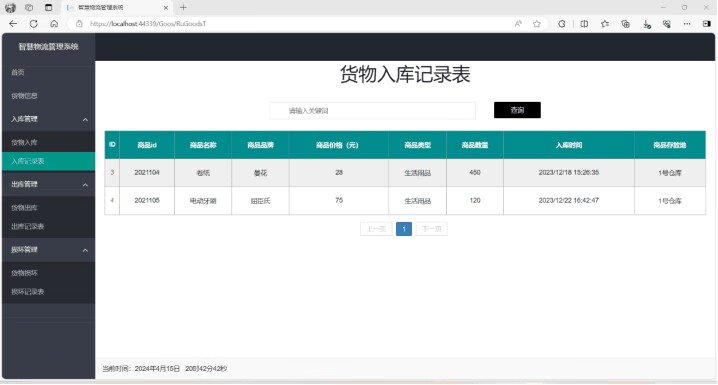Screen dimensions: 718x385
Task: Toggle the Edge sidebar icon
Action: click(707, 24)
